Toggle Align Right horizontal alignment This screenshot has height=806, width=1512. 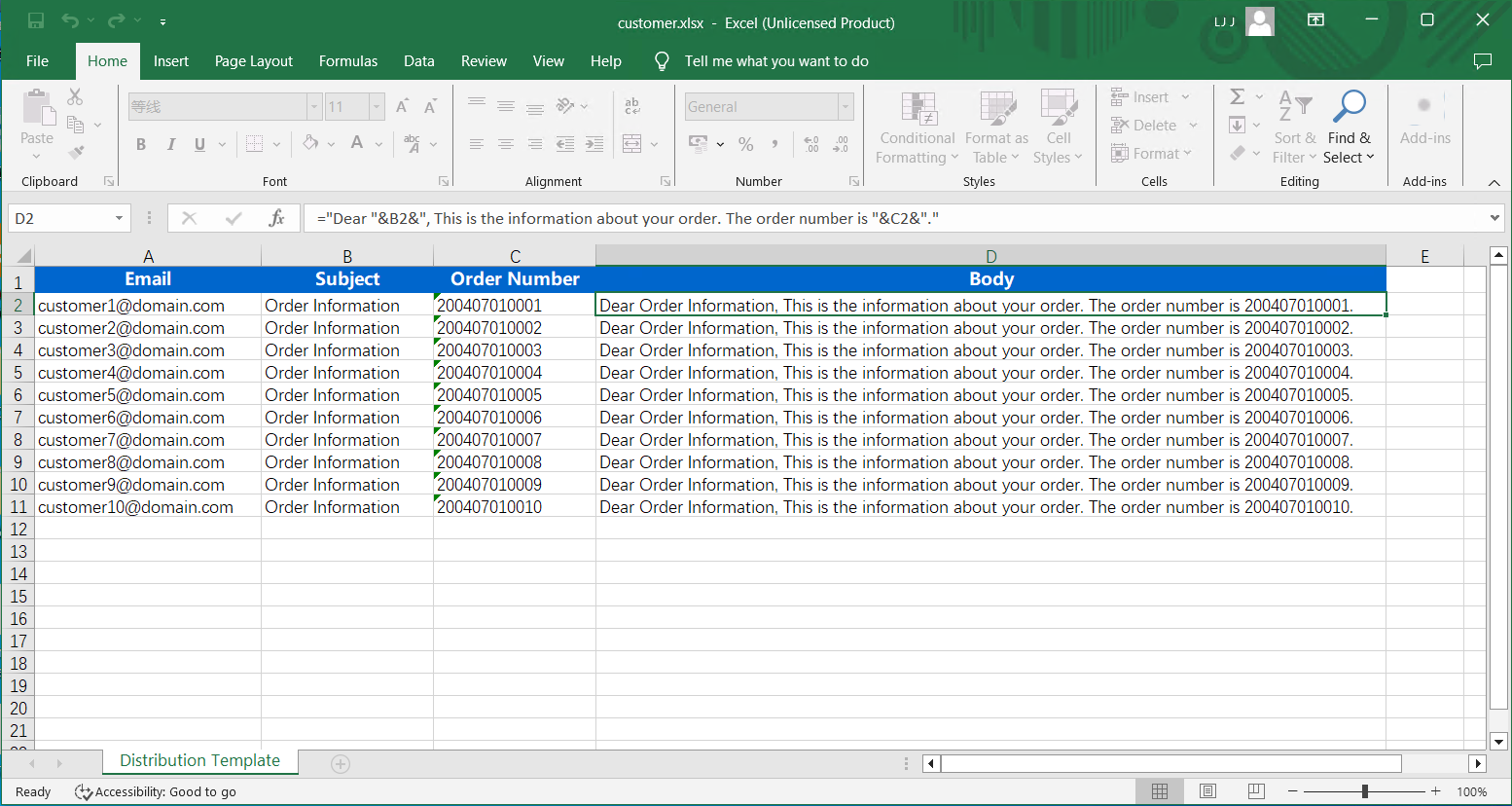[x=535, y=144]
